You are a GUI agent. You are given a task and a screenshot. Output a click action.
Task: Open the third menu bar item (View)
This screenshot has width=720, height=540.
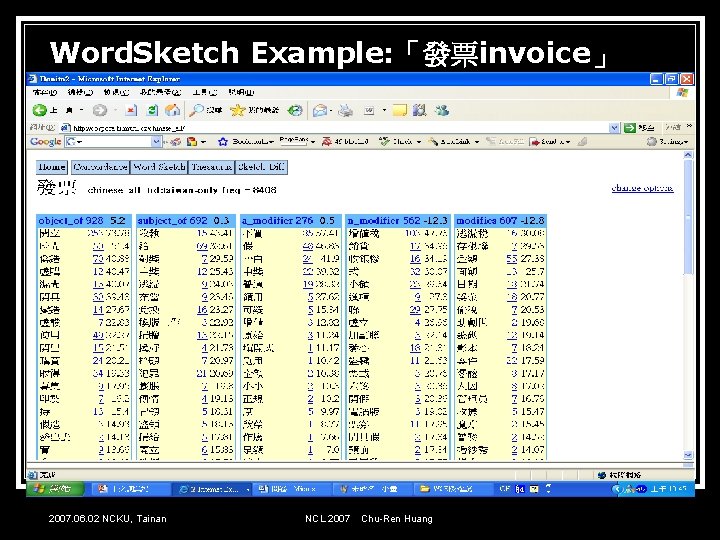[x=116, y=92]
